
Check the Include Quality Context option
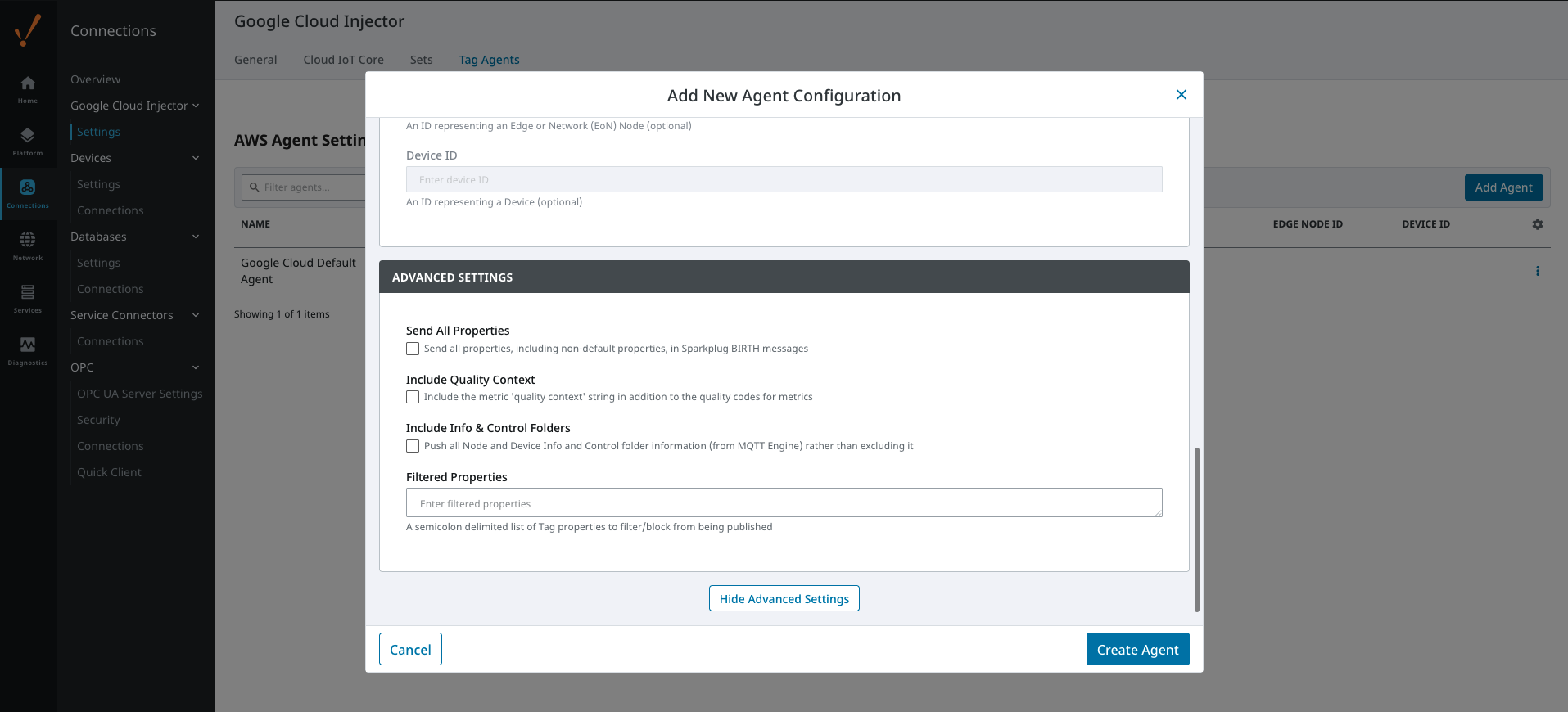coord(413,397)
